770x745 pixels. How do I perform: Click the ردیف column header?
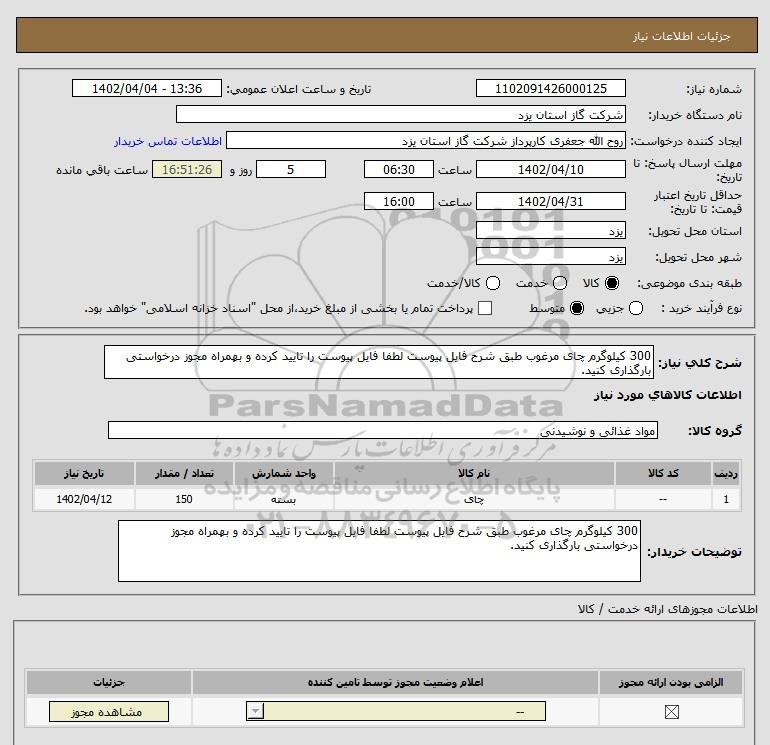(726, 473)
